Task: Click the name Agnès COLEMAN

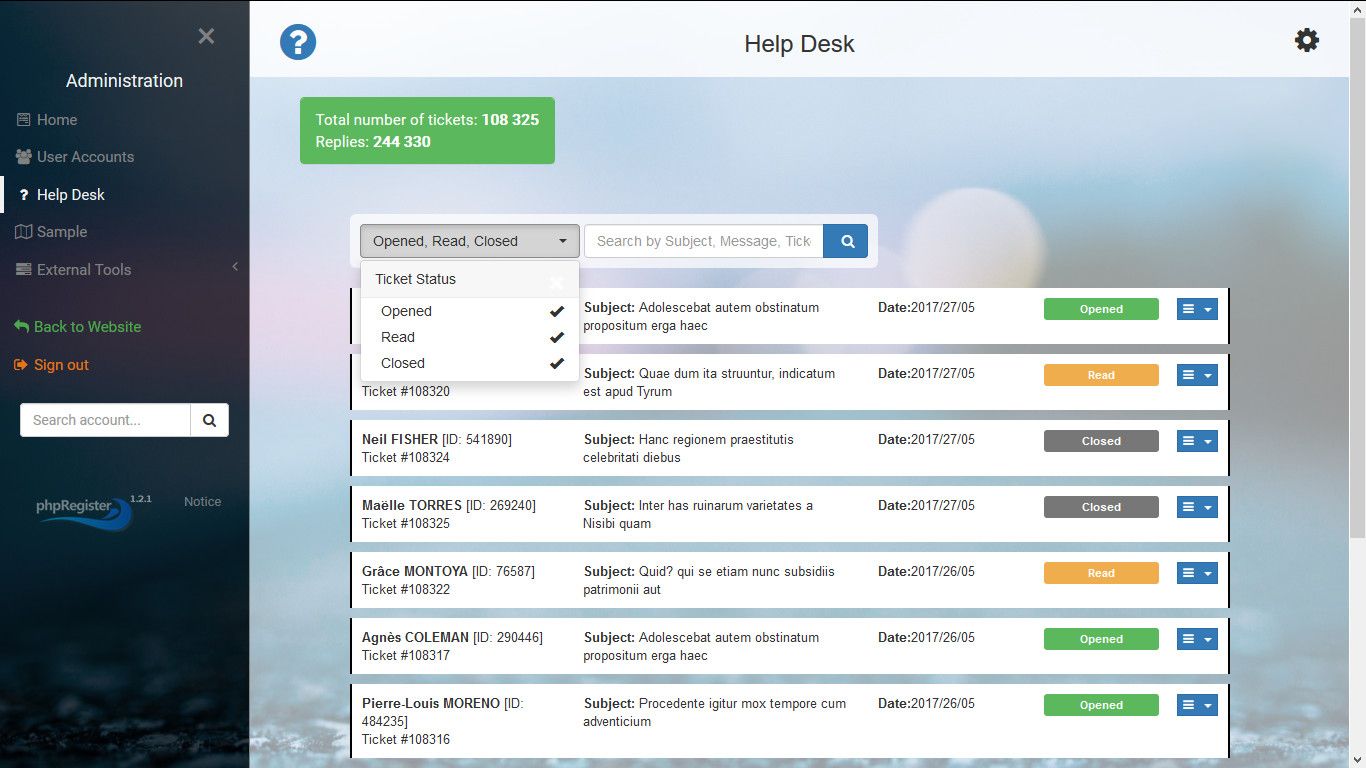Action: coord(415,637)
